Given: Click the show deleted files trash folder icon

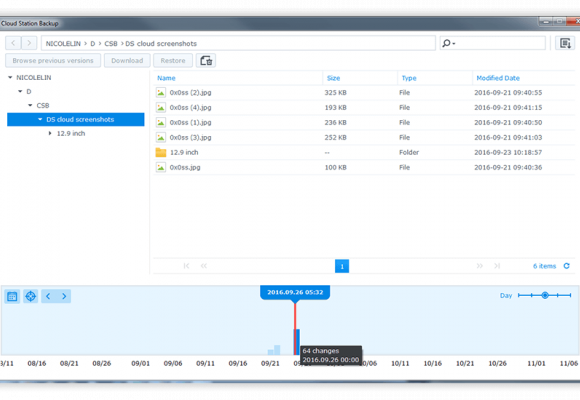Looking at the screenshot, I should pos(206,60).
